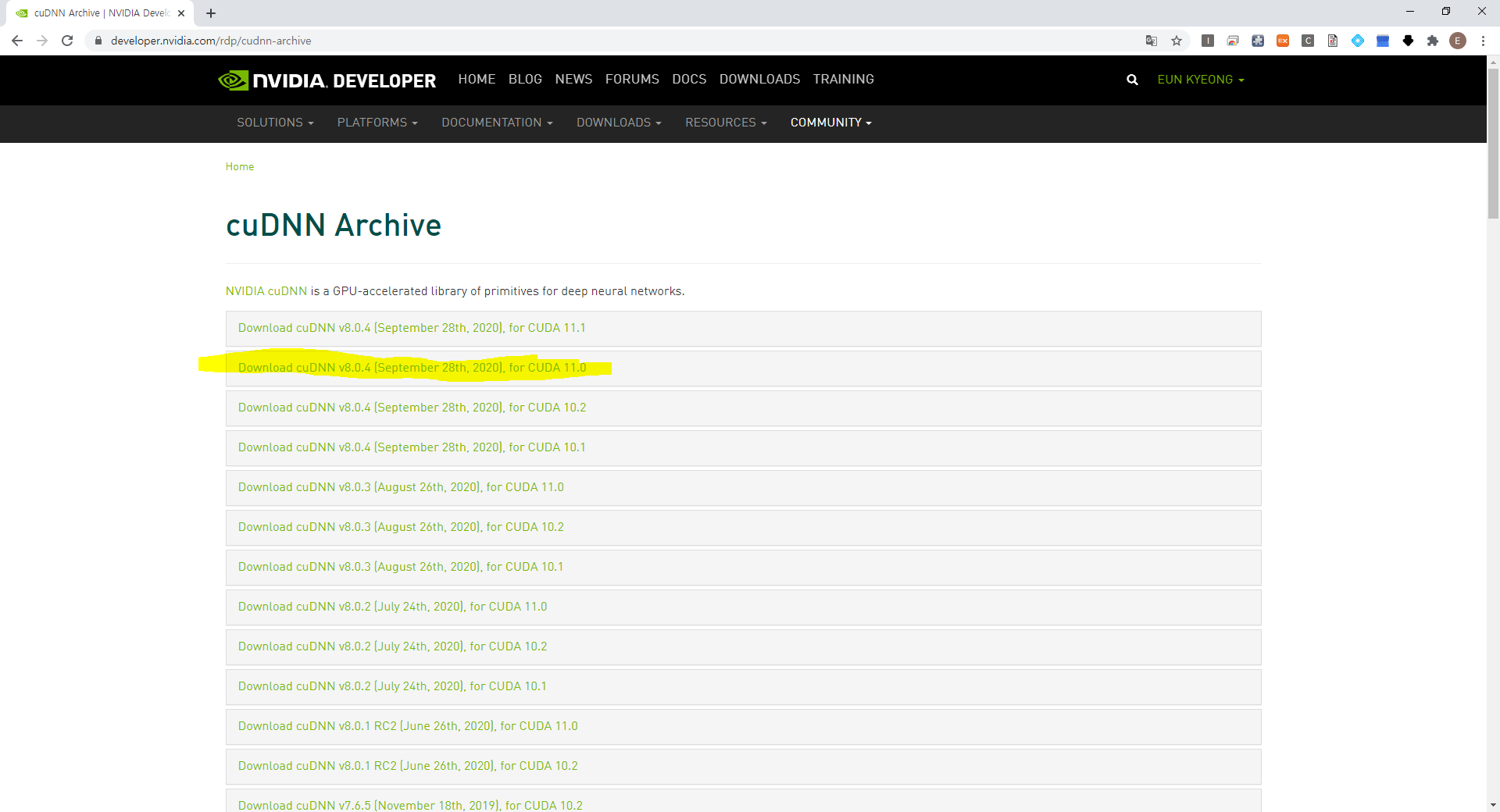Click the orange extension icon in toolbar

1283,41
